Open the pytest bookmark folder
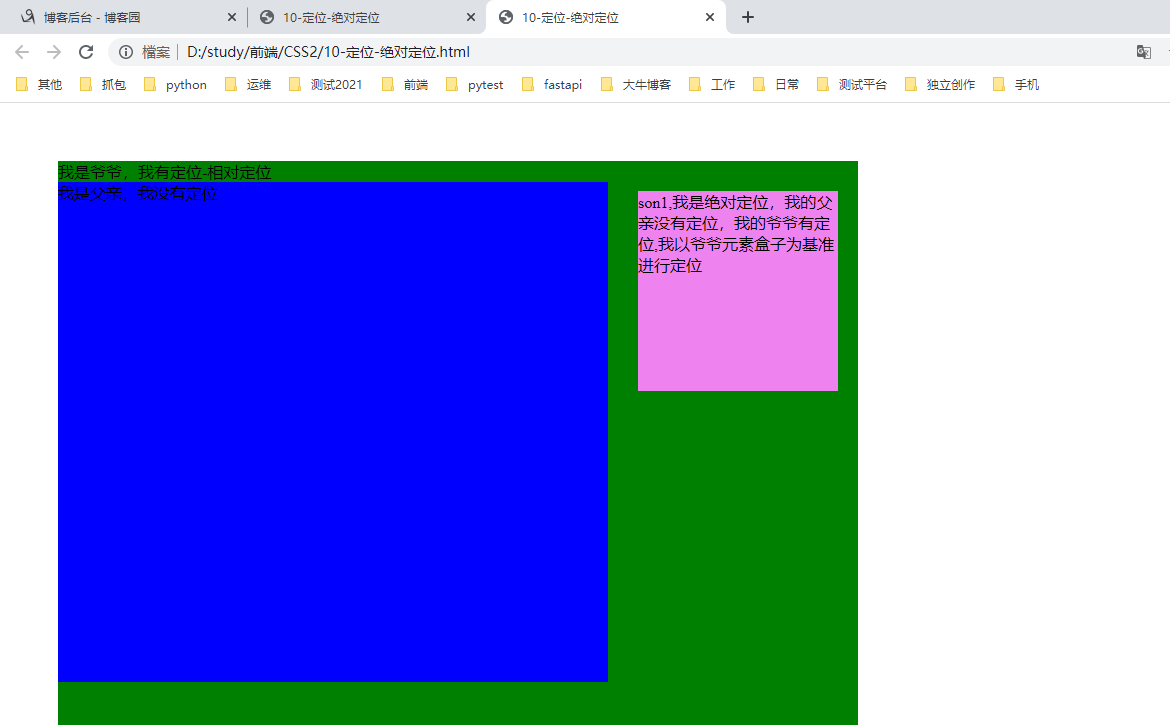This screenshot has height=725, width=1170. 475,84
